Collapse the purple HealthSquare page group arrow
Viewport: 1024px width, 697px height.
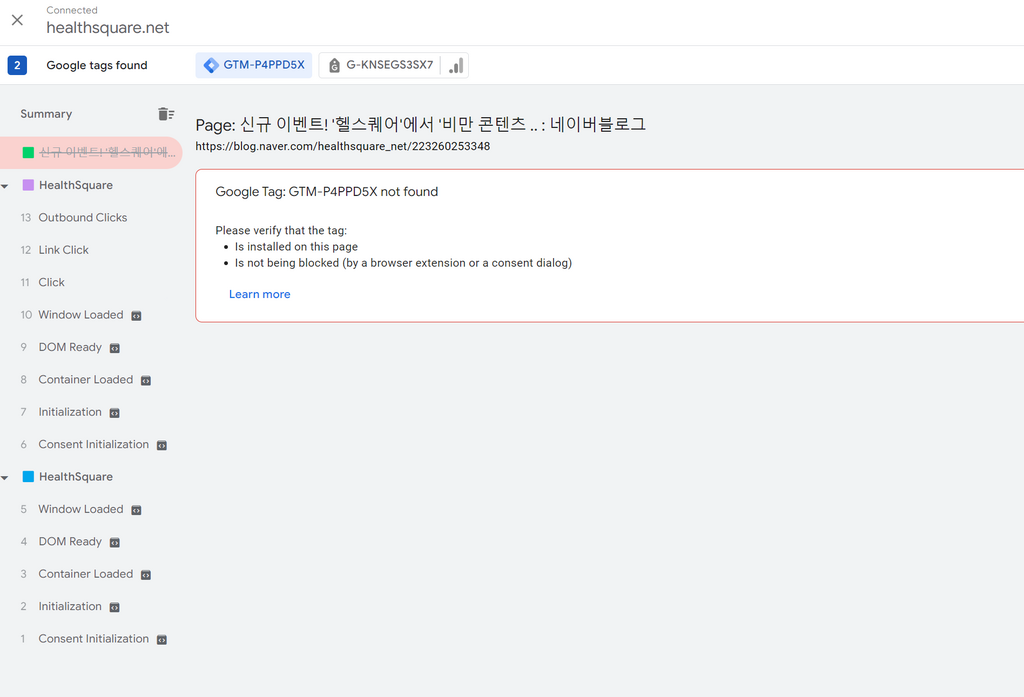pos(5,186)
